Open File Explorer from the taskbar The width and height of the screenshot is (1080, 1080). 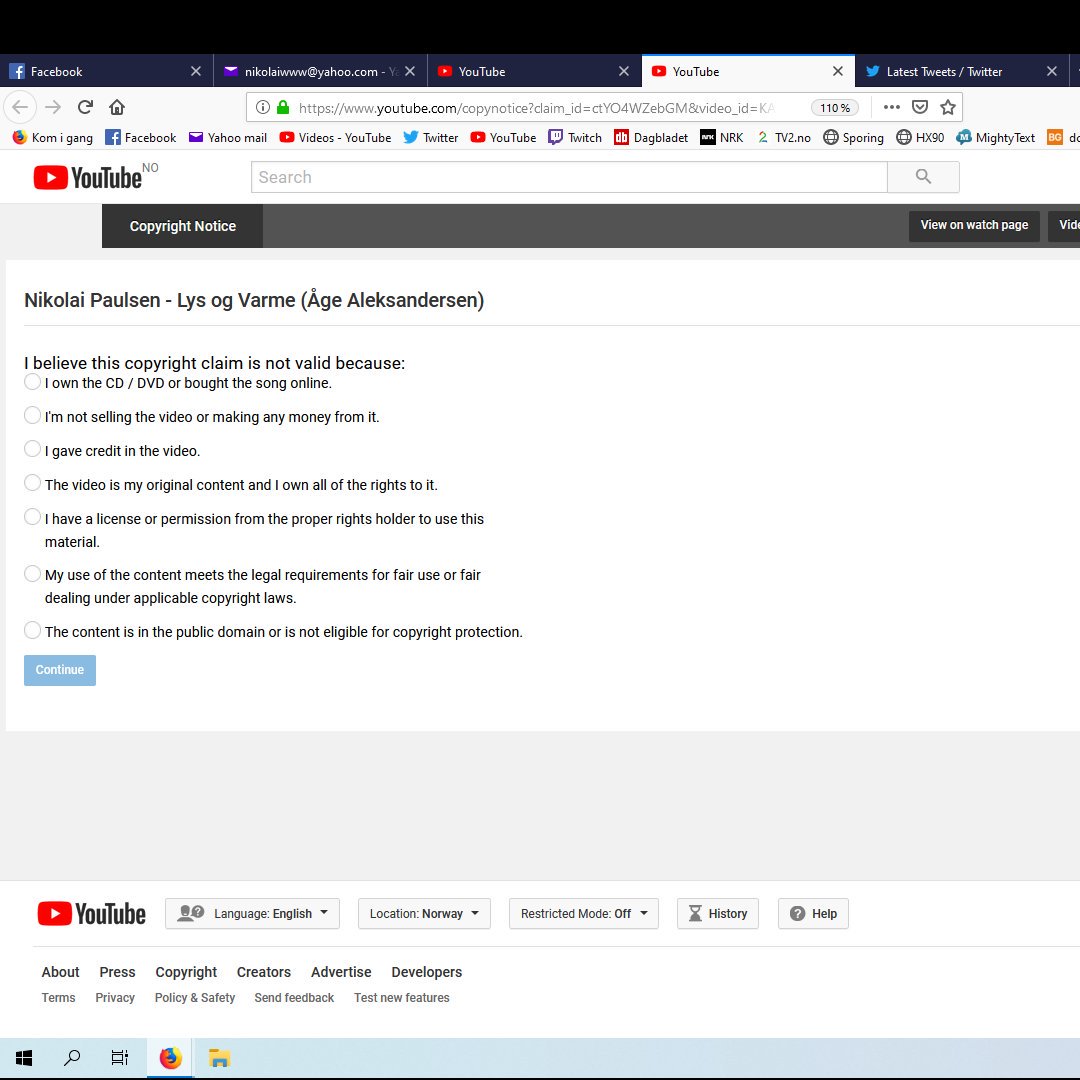point(219,1057)
